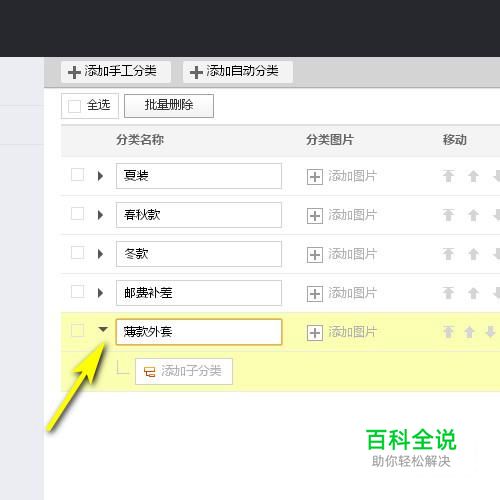Viewport: 500px width, 500px height.
Task: Move 冬款 up one position
Action: click(473, 254)
